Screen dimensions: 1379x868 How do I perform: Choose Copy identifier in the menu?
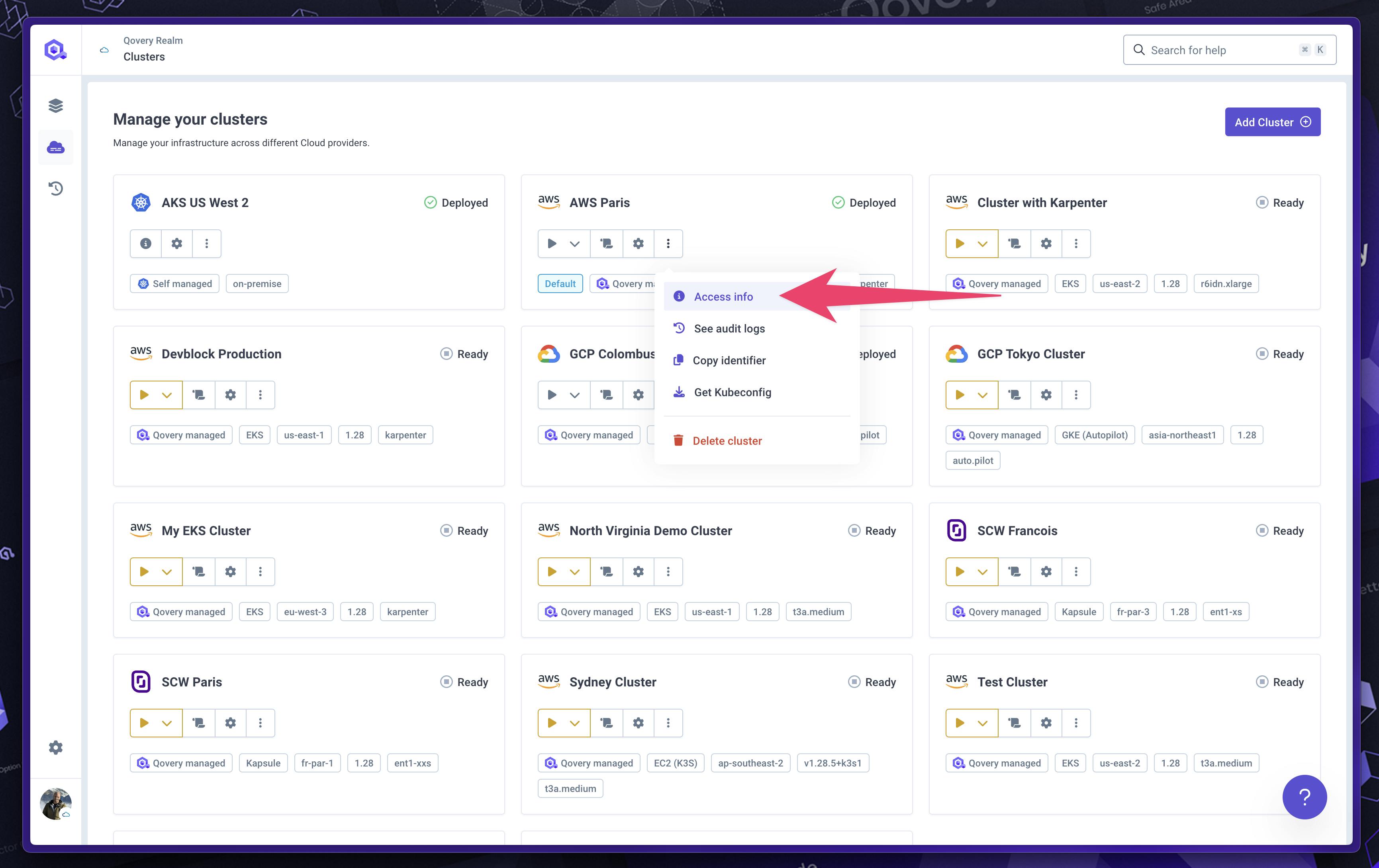[757, 360]
